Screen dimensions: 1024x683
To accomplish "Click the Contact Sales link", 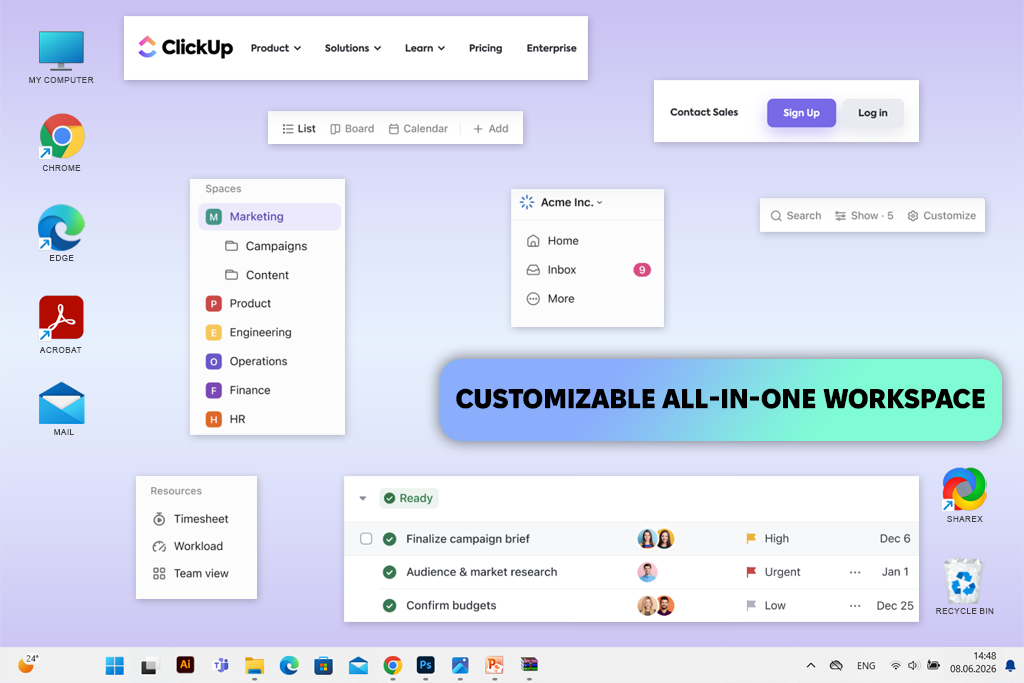I will 704,112.
